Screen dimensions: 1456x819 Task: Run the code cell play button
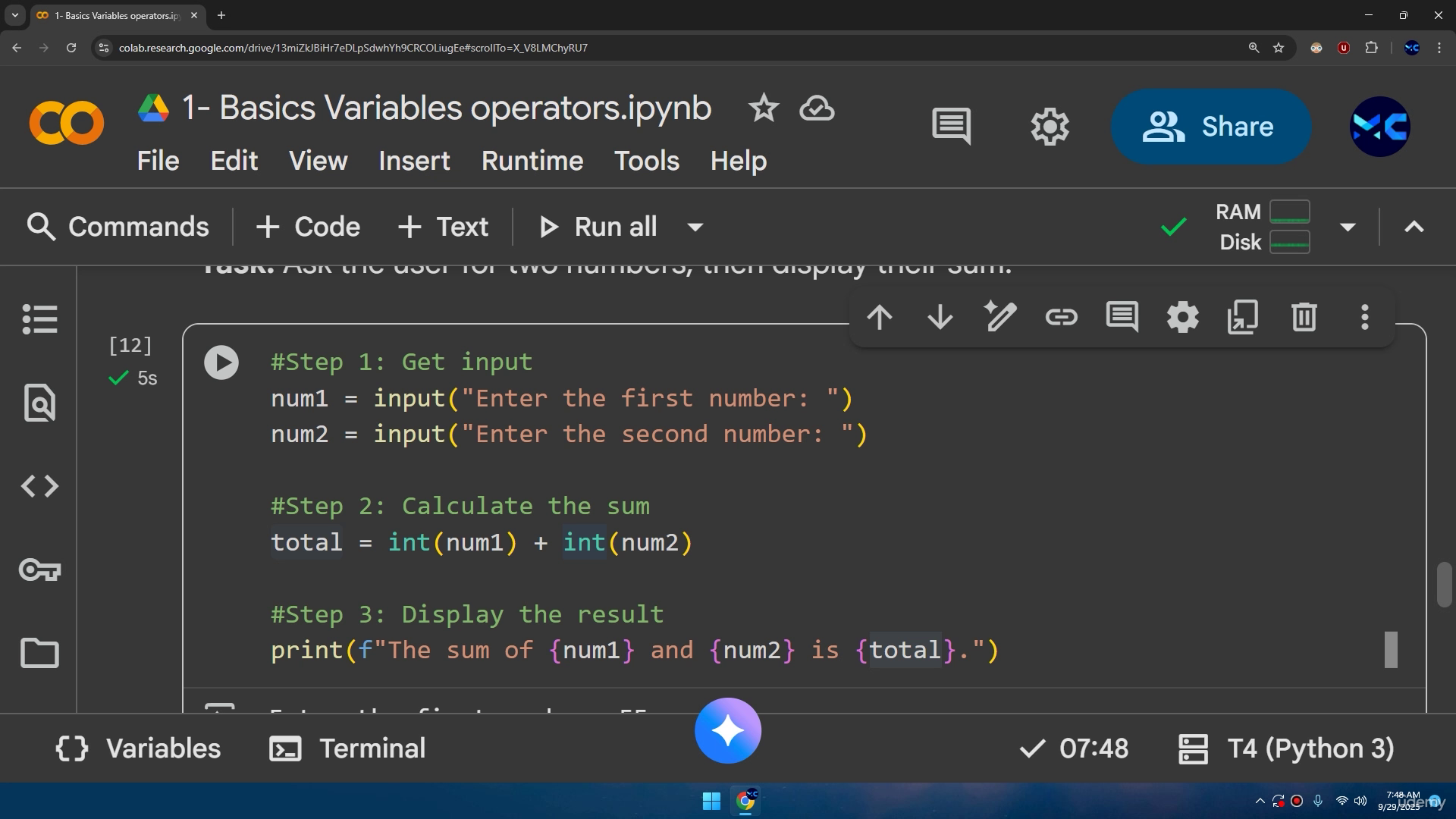[221, 362]
